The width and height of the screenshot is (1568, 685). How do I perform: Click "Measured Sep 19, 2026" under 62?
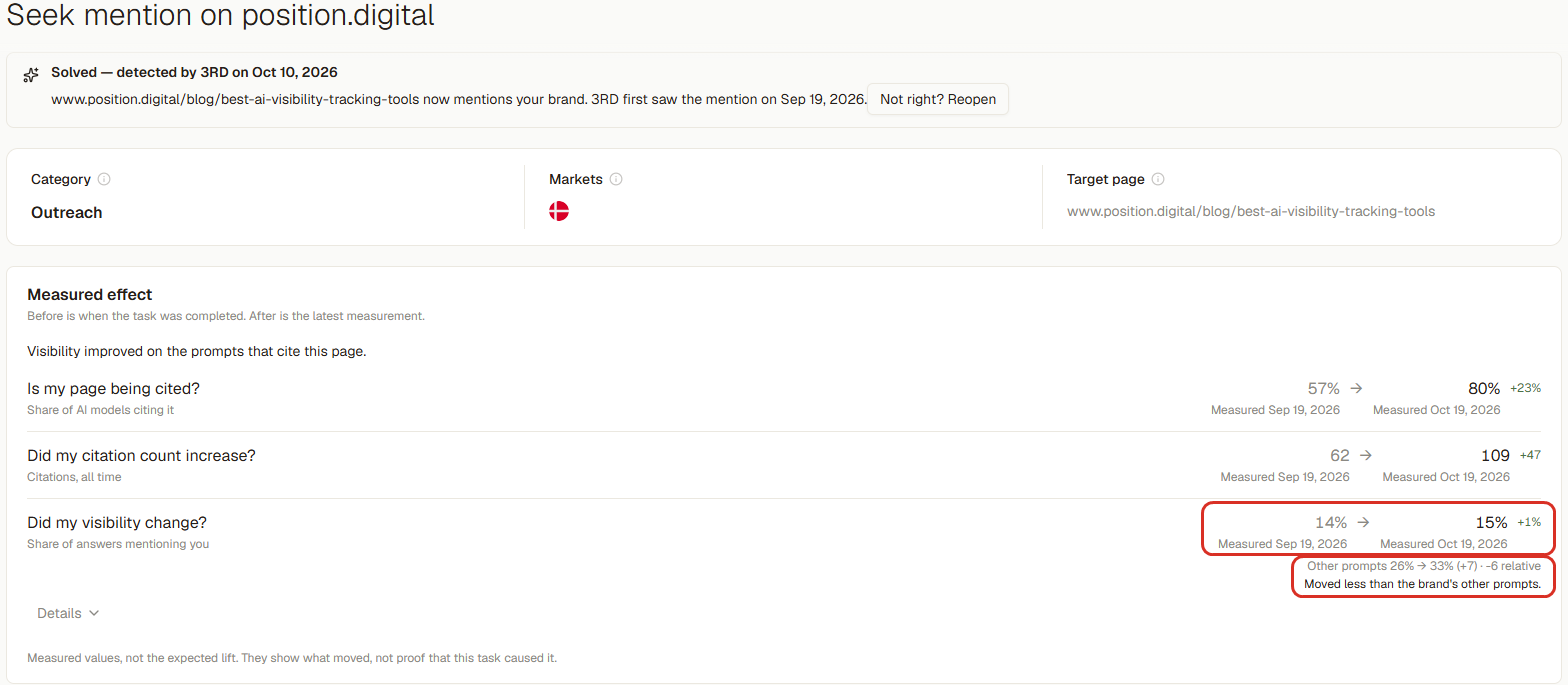(1285, 477)
